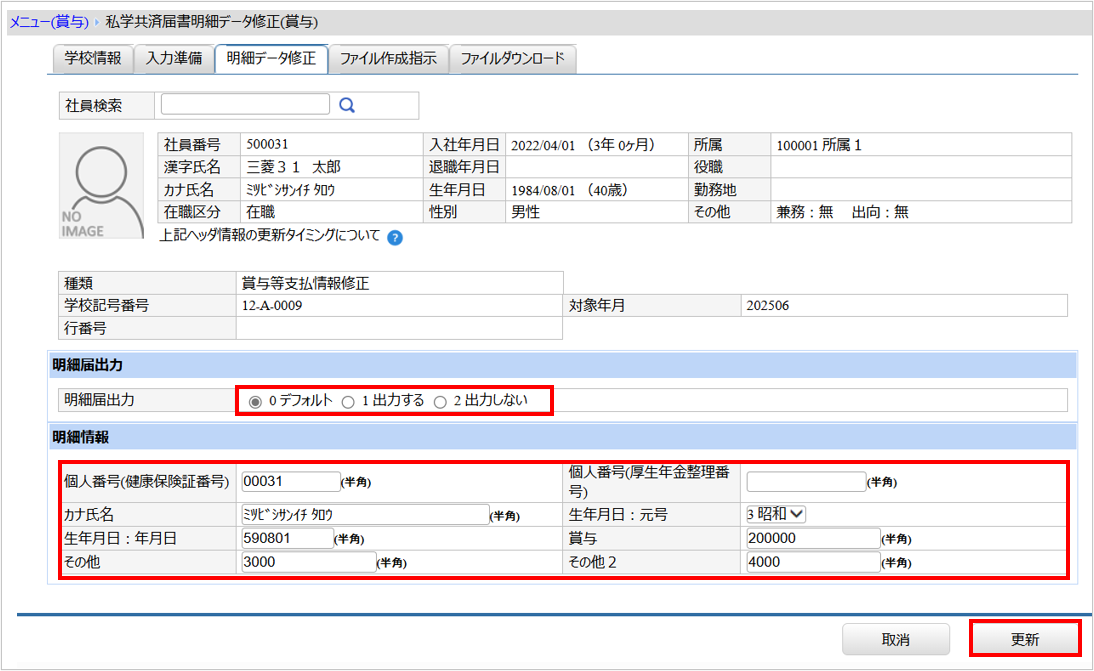The width and height of the screenshot is (1094, 671).
Task: Select the 0 デフォルト radio button
Action: click(255, 402)
